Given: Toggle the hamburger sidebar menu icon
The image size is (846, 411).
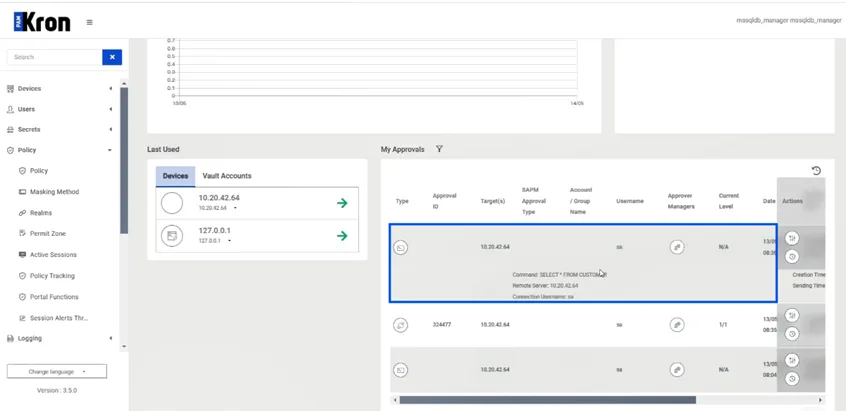Looking at the screenshot, I should coord(90,23).
